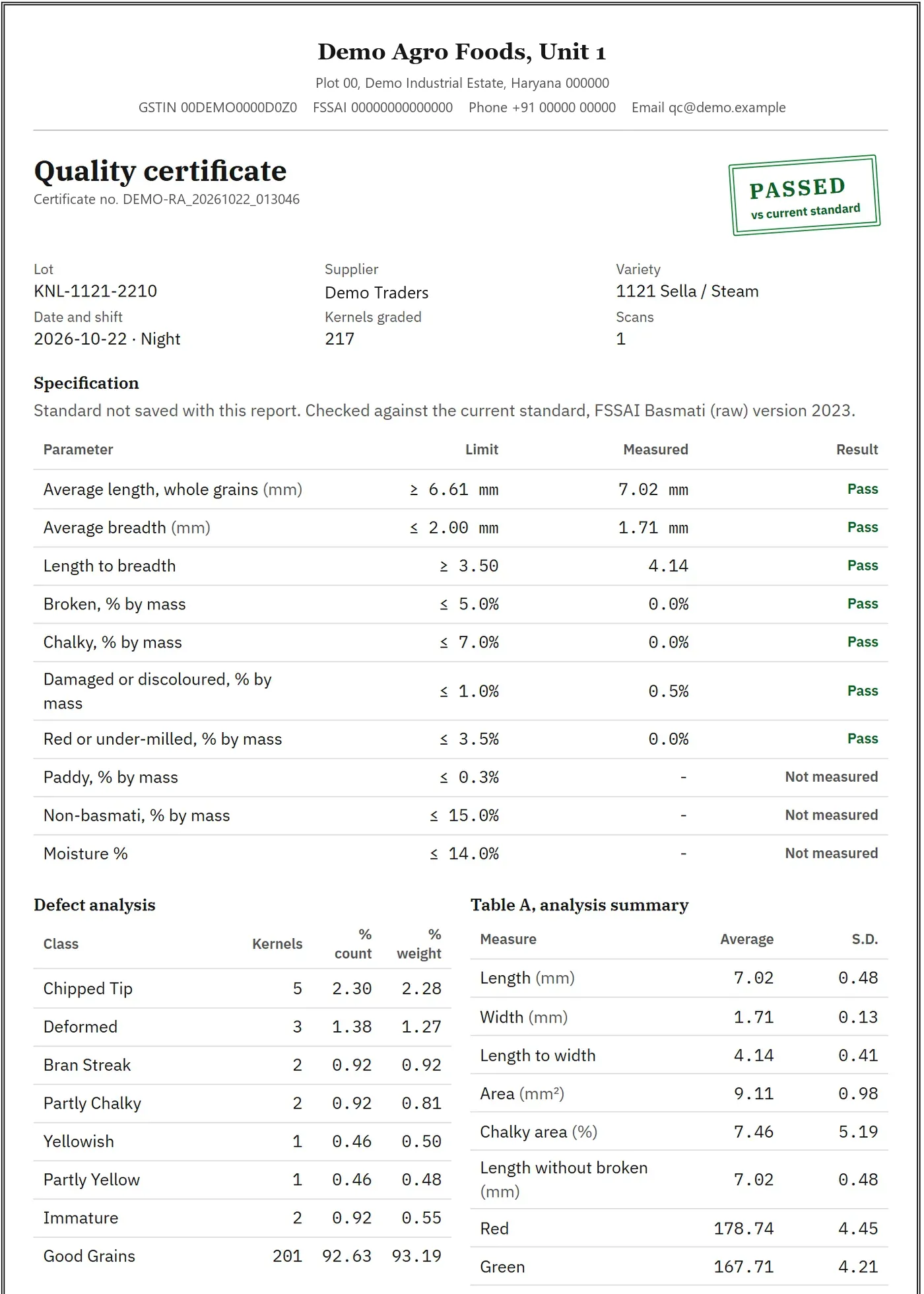Click the "Defect analysis" heading

(x=94, y=905)
